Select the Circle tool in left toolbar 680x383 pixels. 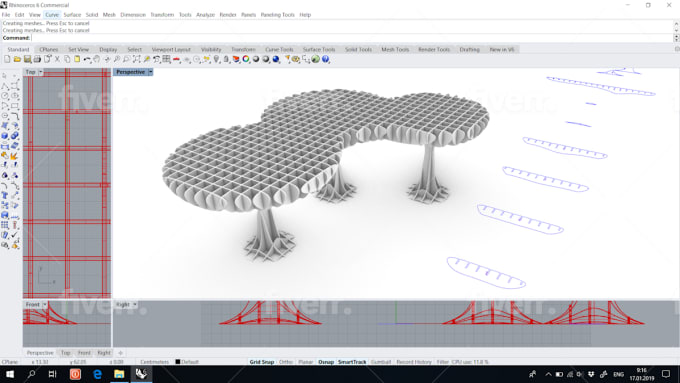point(5,96)
